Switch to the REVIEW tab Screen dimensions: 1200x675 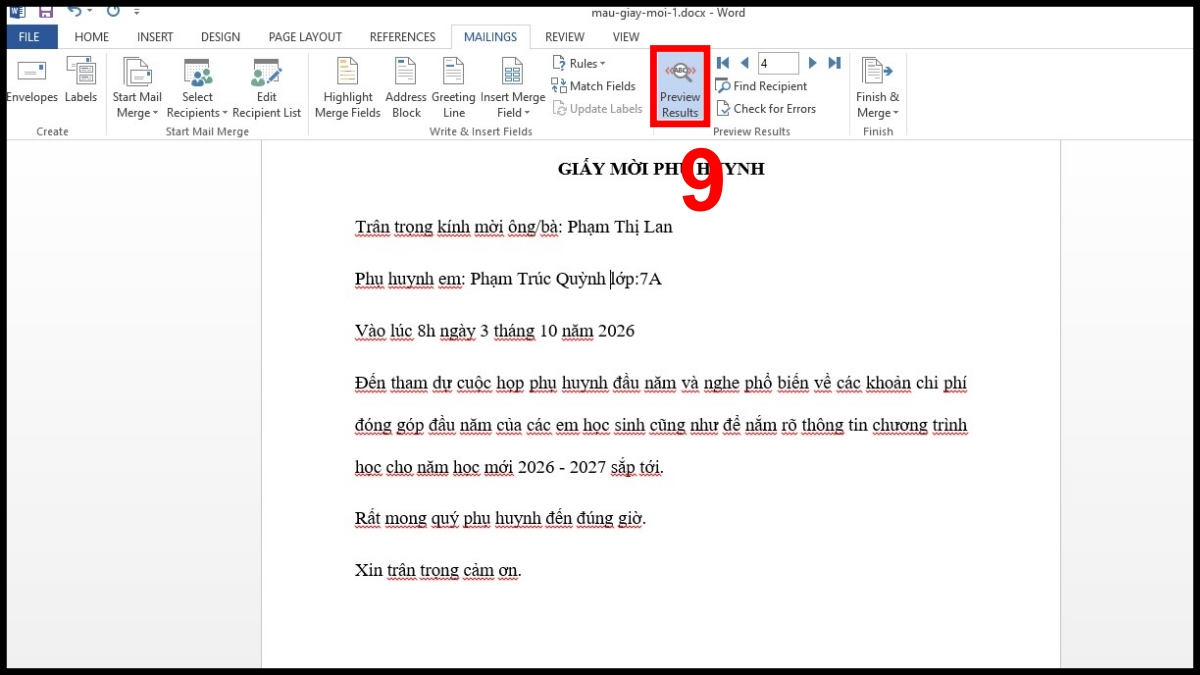565,37
